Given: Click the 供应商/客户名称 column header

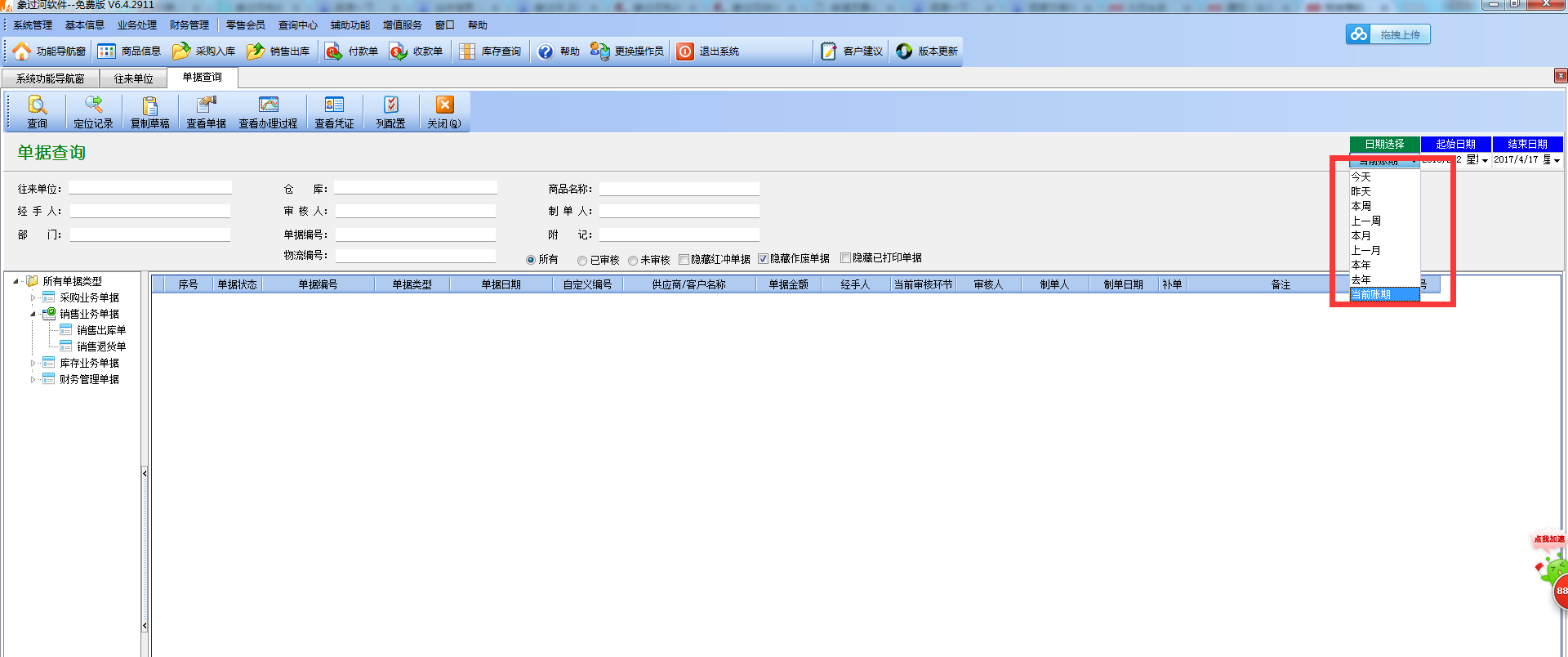Looking at the screenshot, I should click(x=688, y=284).
